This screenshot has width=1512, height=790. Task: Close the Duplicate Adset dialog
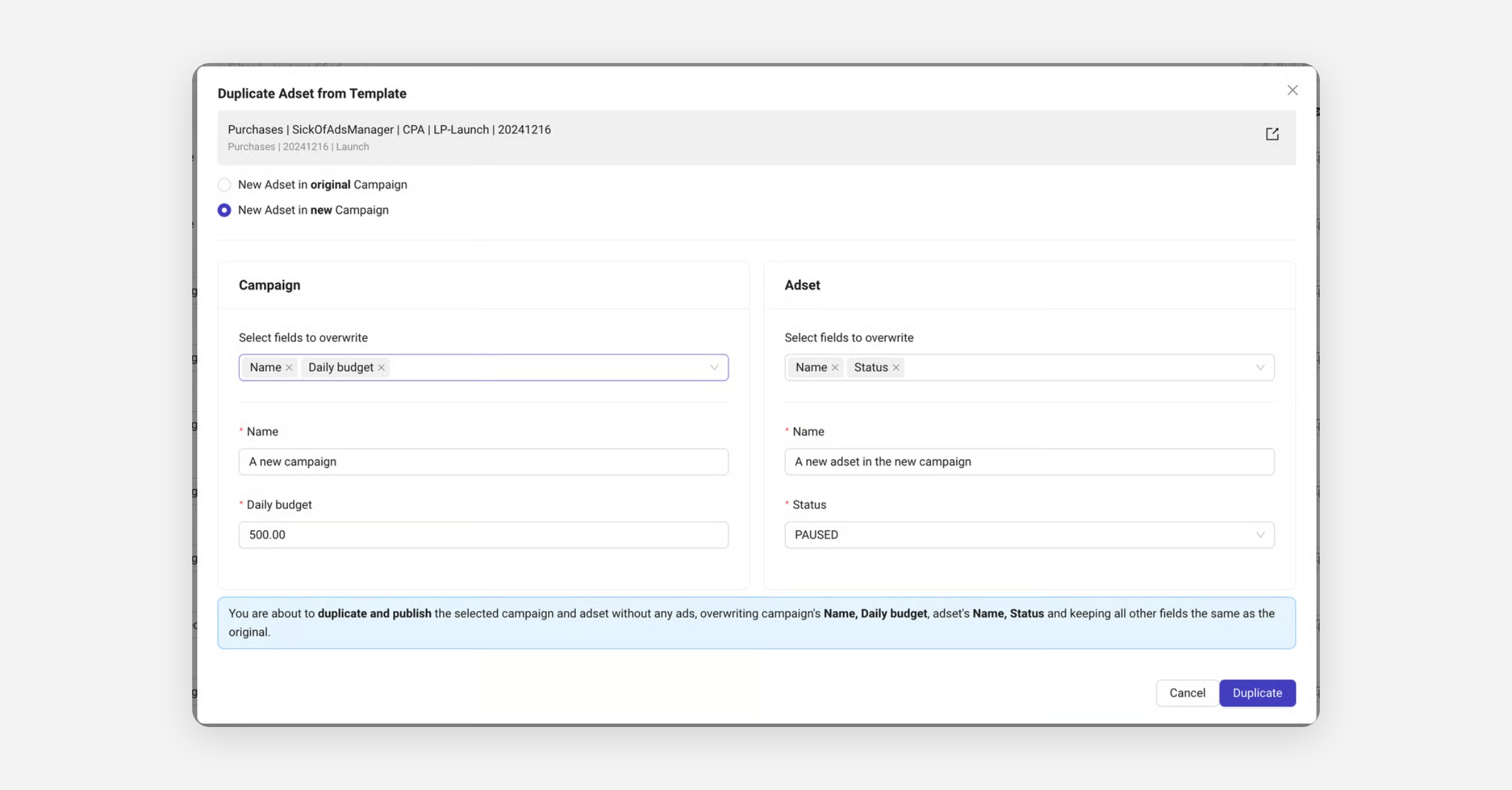pyautogui.click(x=1292, y=90)
